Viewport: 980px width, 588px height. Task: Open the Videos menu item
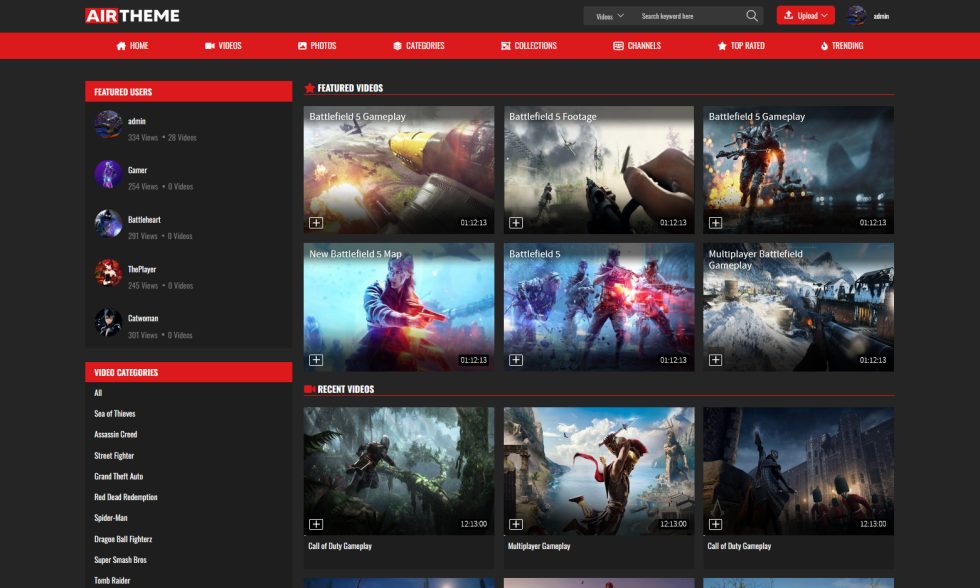pyautogui.click(x=223, y=46)
